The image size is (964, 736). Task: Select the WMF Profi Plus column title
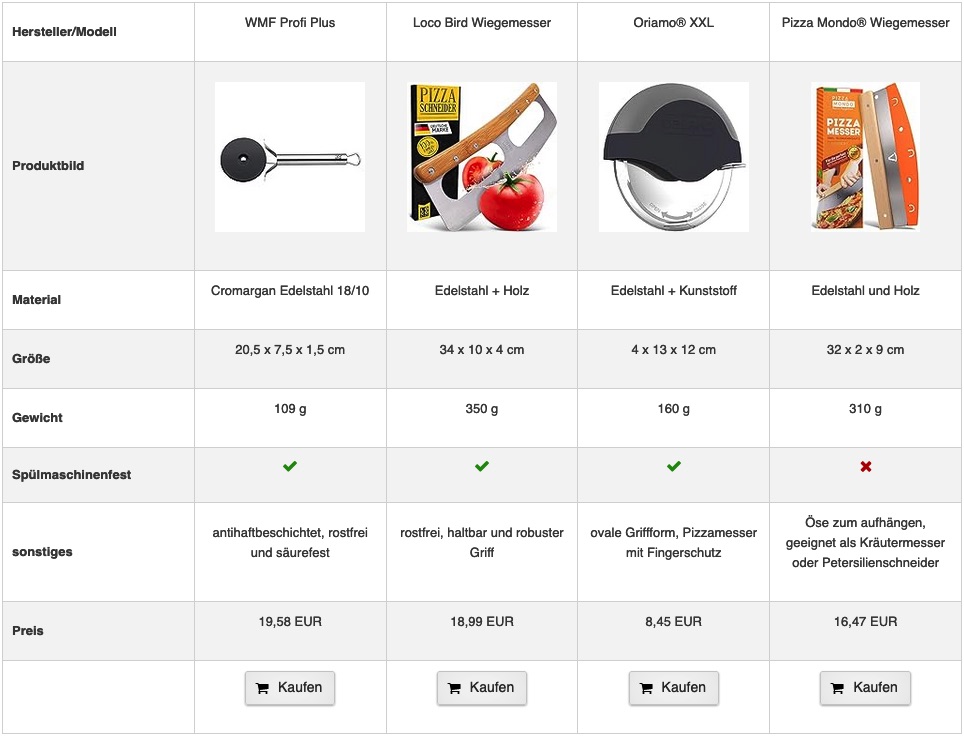tap(290, 23)
